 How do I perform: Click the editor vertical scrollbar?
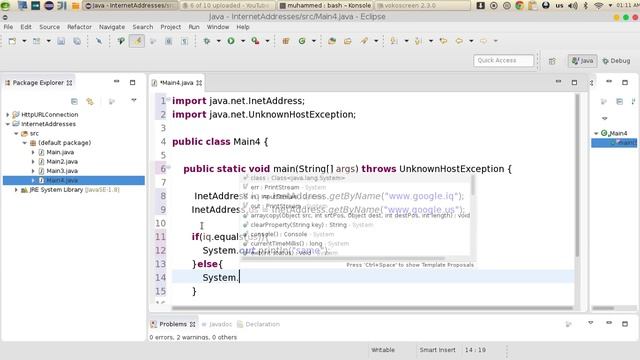(x=577, y=176)
